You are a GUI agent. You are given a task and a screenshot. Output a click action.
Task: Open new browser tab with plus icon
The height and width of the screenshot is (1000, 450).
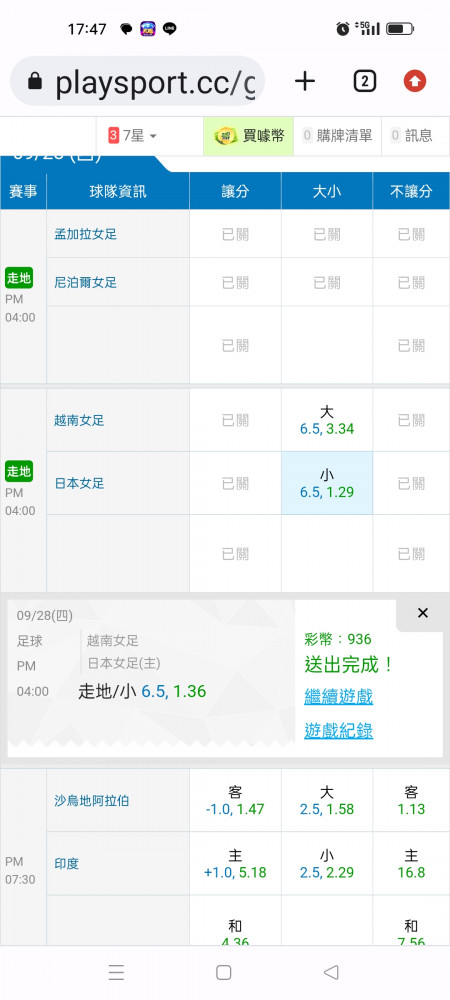pos(305,81)
